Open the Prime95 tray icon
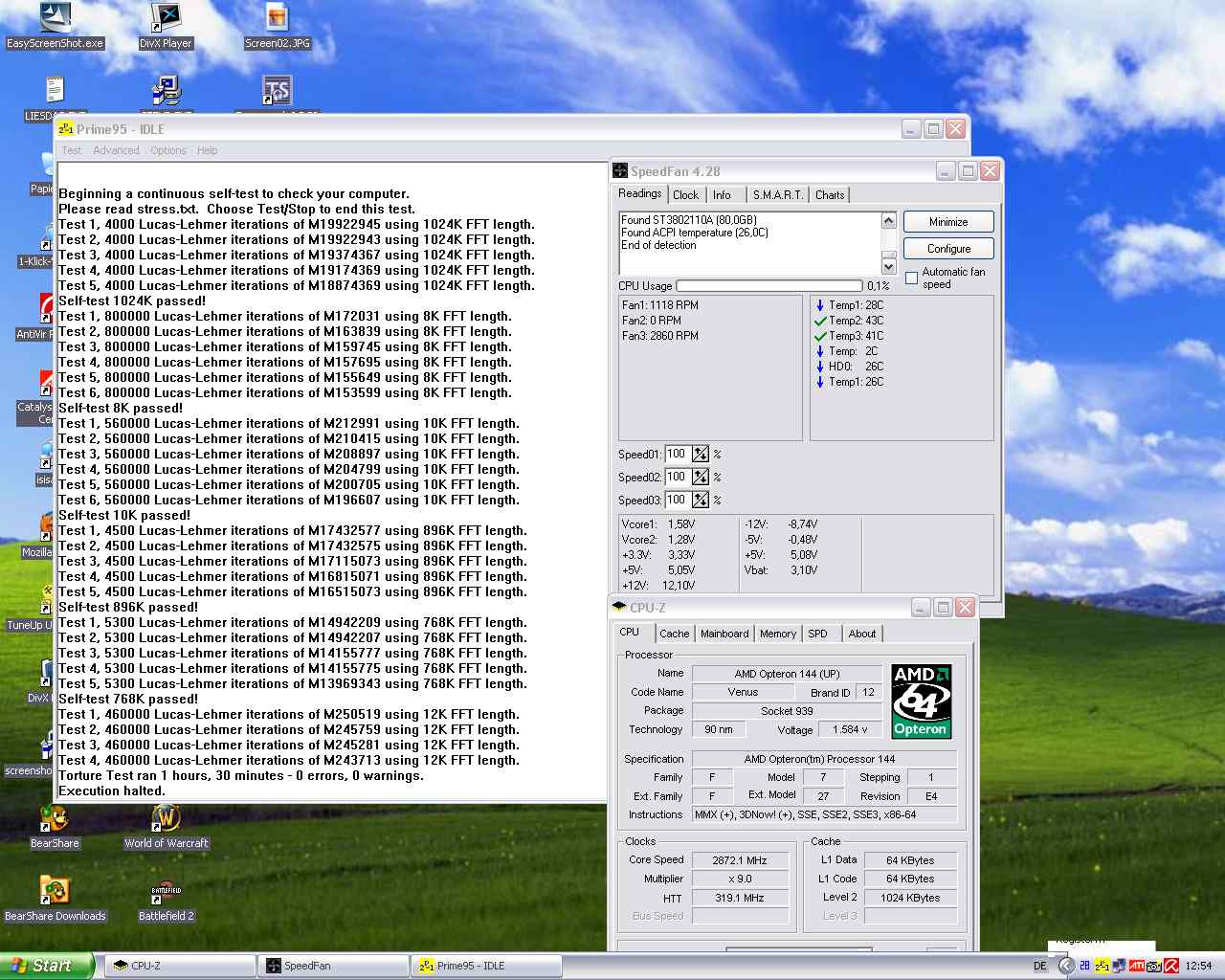Image resolution: width=1225 pixels, height=980 pixels. (1102, 966)
